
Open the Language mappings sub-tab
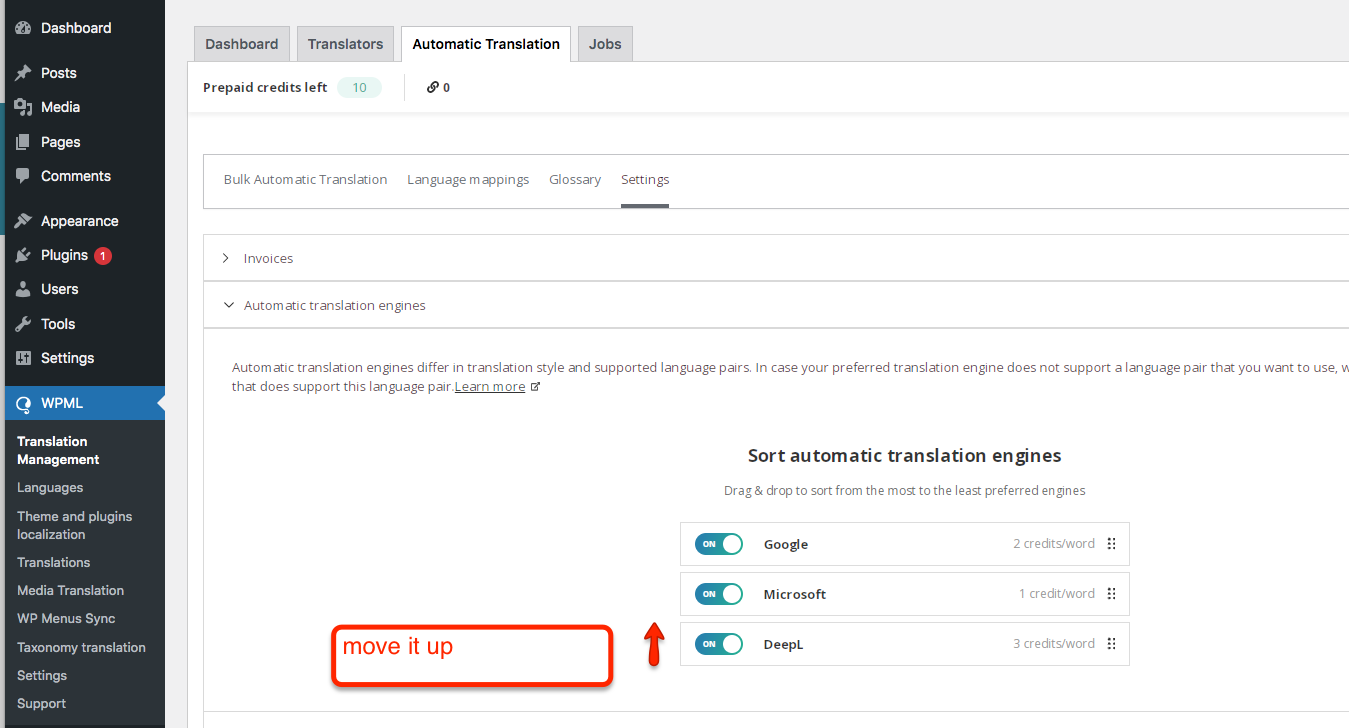point(468,180)
